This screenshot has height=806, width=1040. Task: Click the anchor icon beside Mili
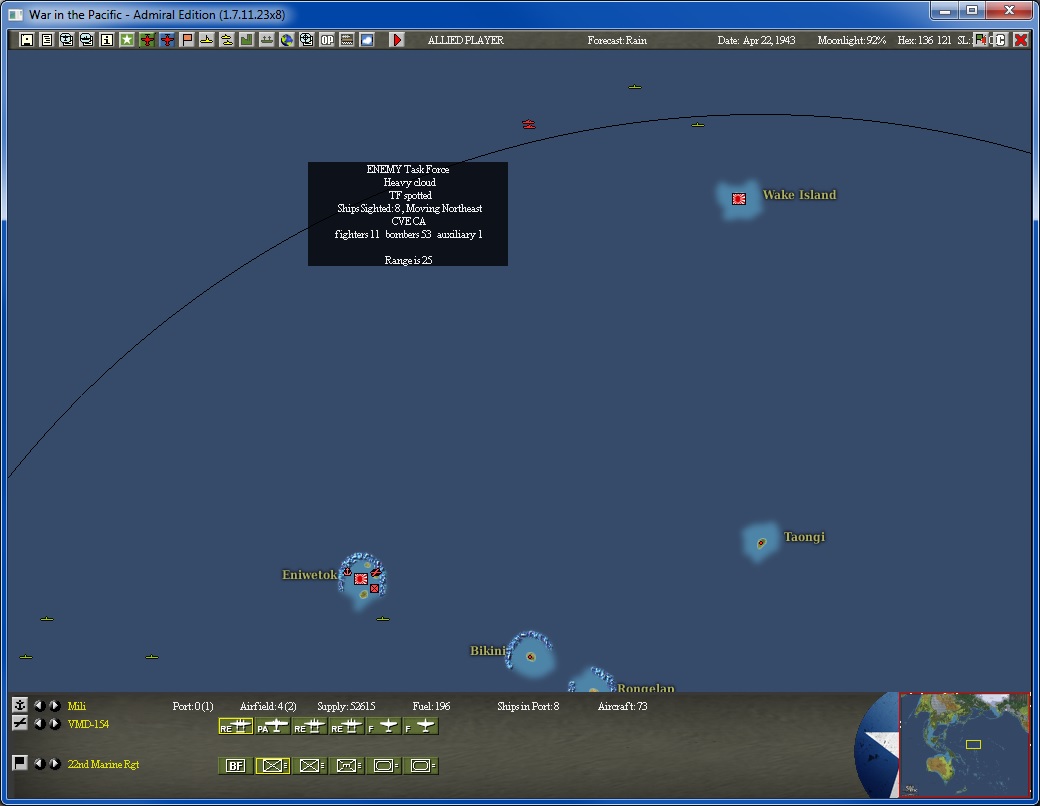(20, 705)
